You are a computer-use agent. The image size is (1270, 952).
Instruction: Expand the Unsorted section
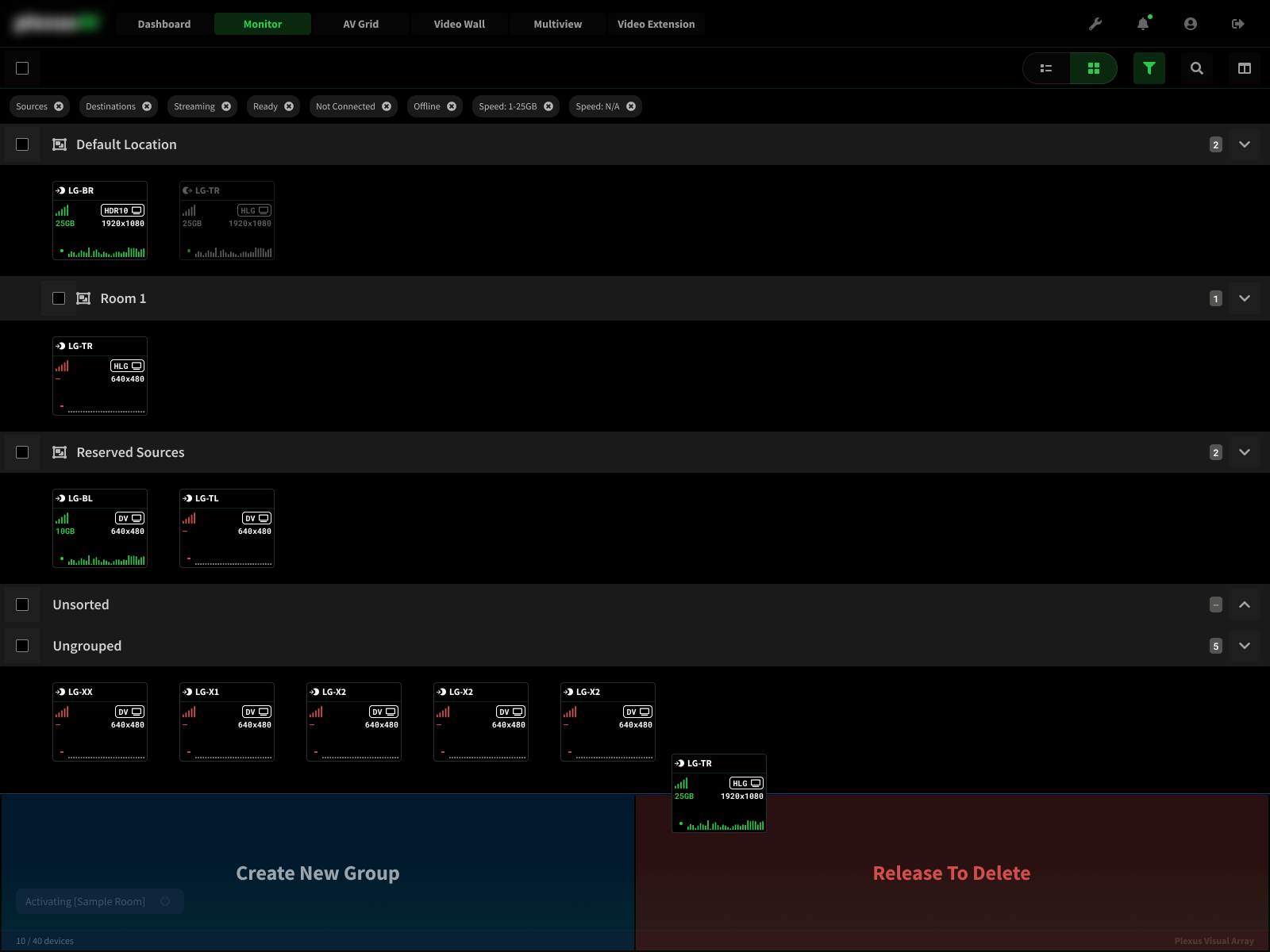coord(1245,605)
